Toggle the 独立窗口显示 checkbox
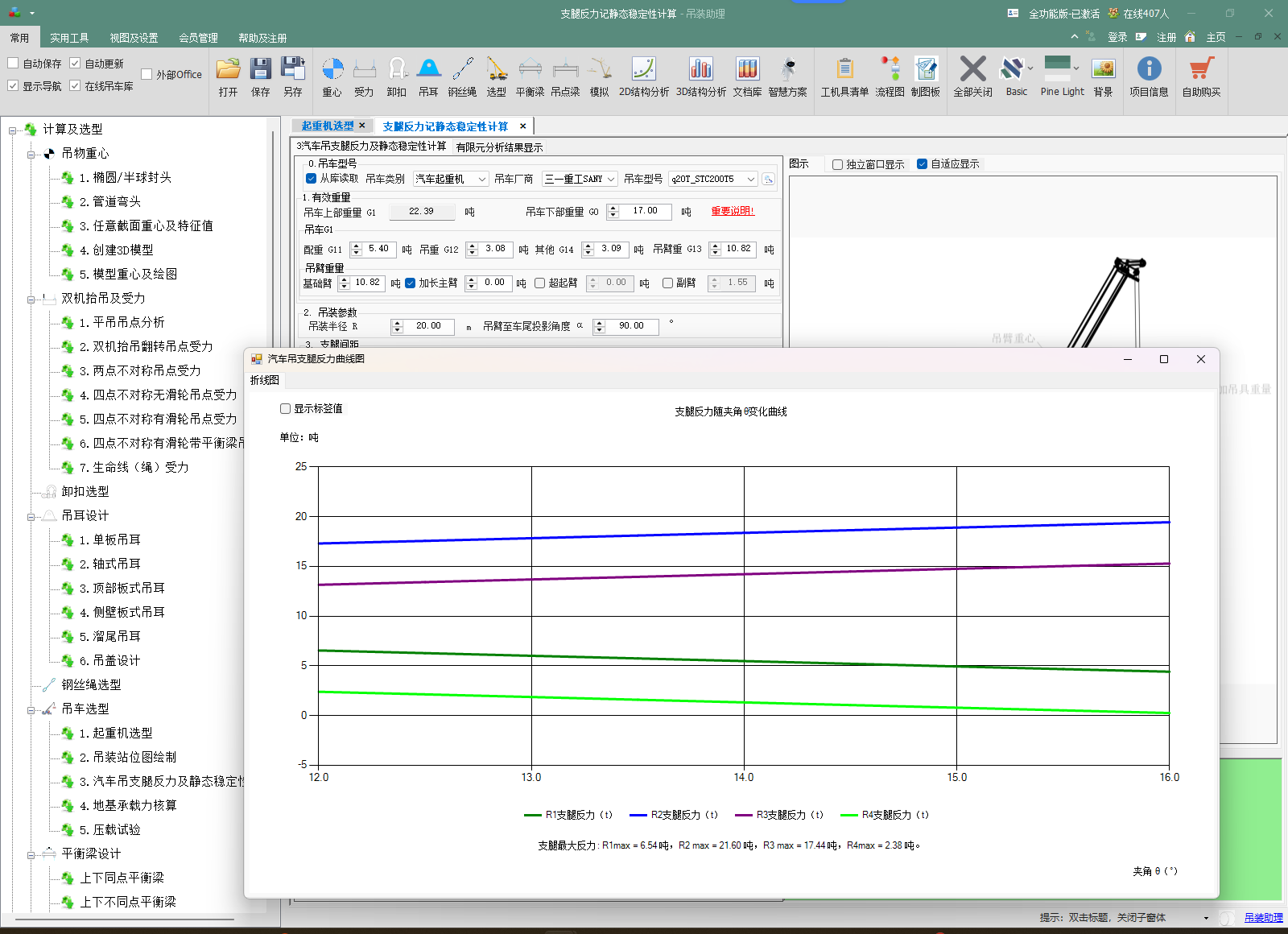The height and width of the screenshot is (934, 1288). (x=837, y=164)
